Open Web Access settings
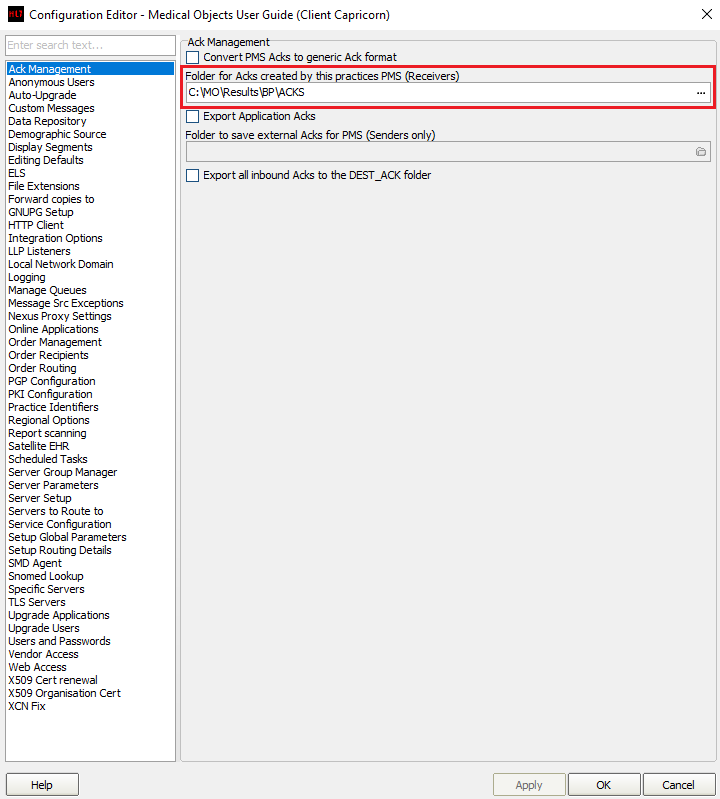Screen dimensions: 720x799 pyautogui.click(x=38, y=667)
